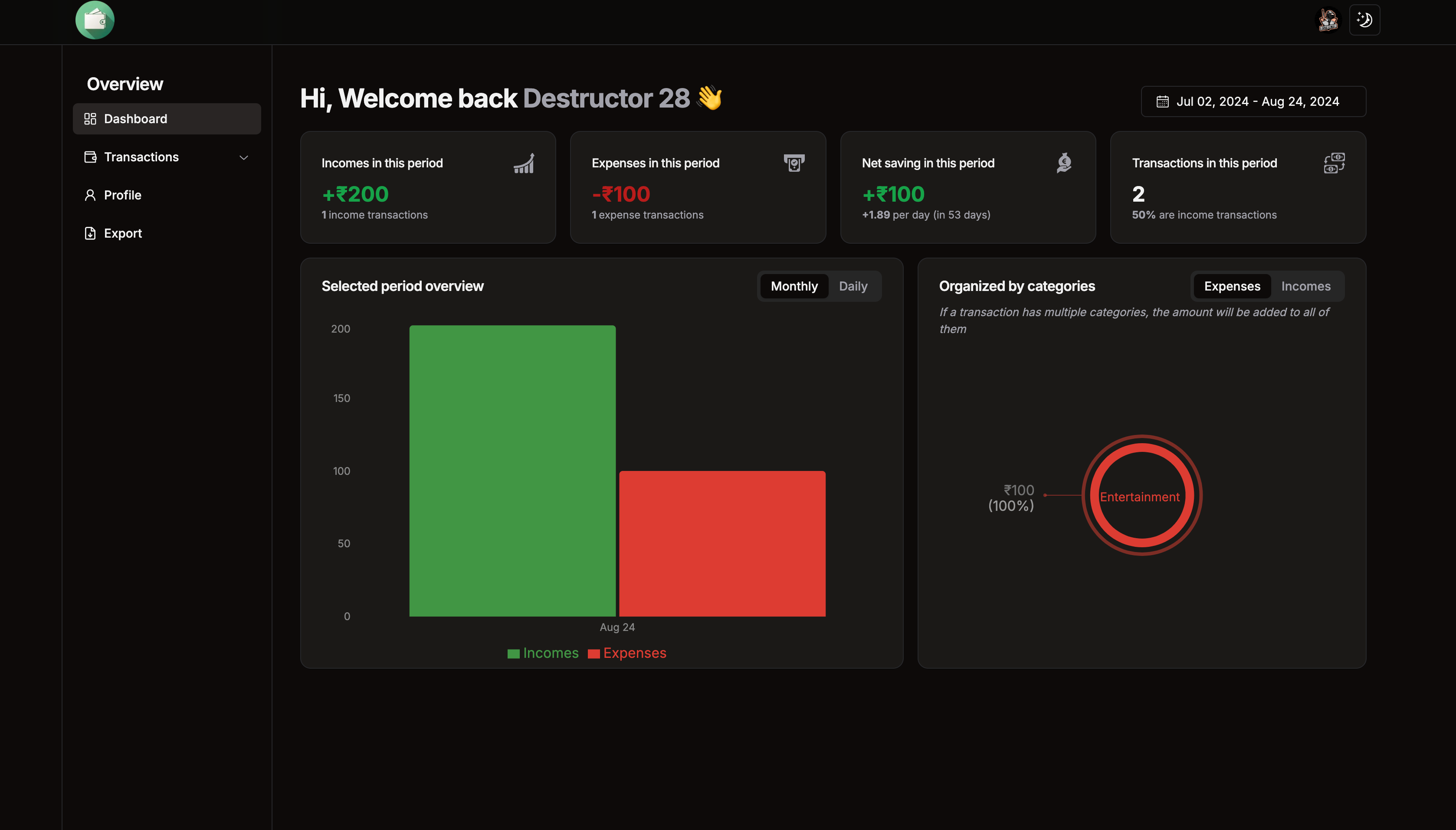Screen dimensions: 1456x830
Task: Expand the Transactions sidebar chevron
Action: [x=243, y=157]
